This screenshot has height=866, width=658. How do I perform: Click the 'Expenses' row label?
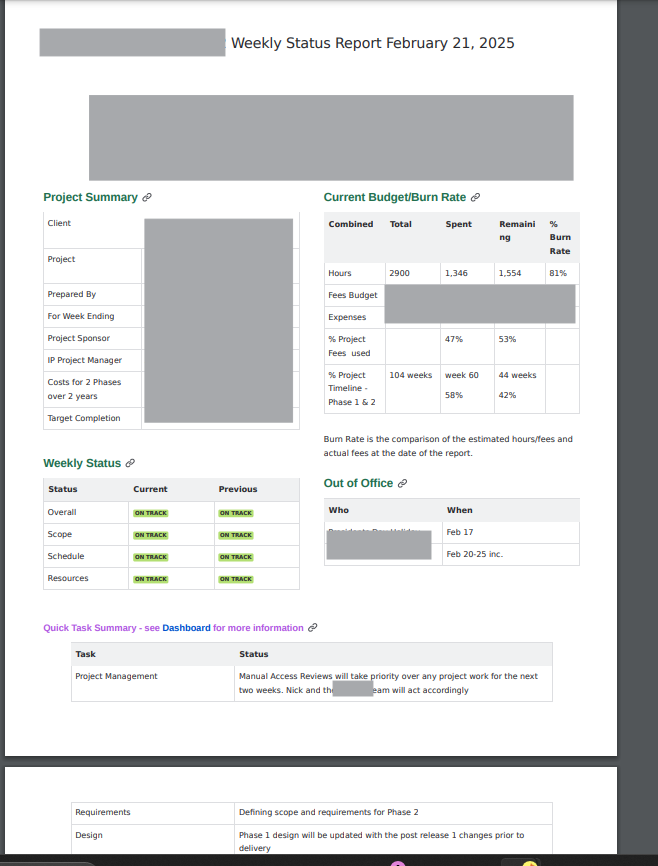coord(347,318)
